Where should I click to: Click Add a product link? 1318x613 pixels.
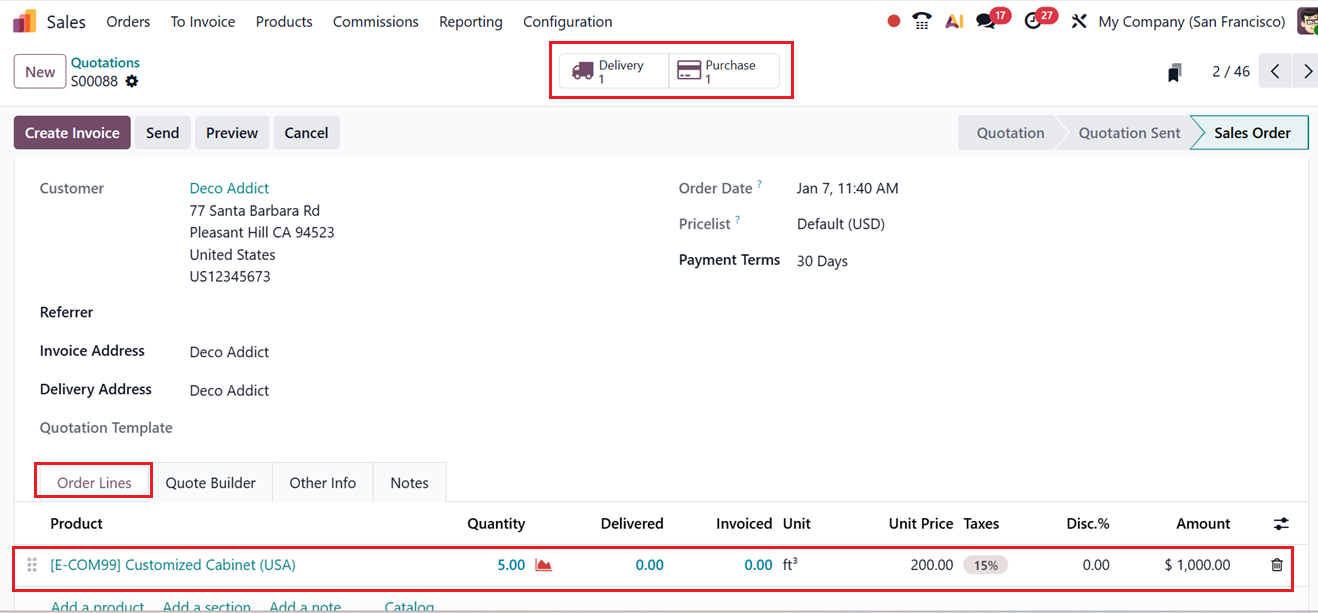pos(97,606)
